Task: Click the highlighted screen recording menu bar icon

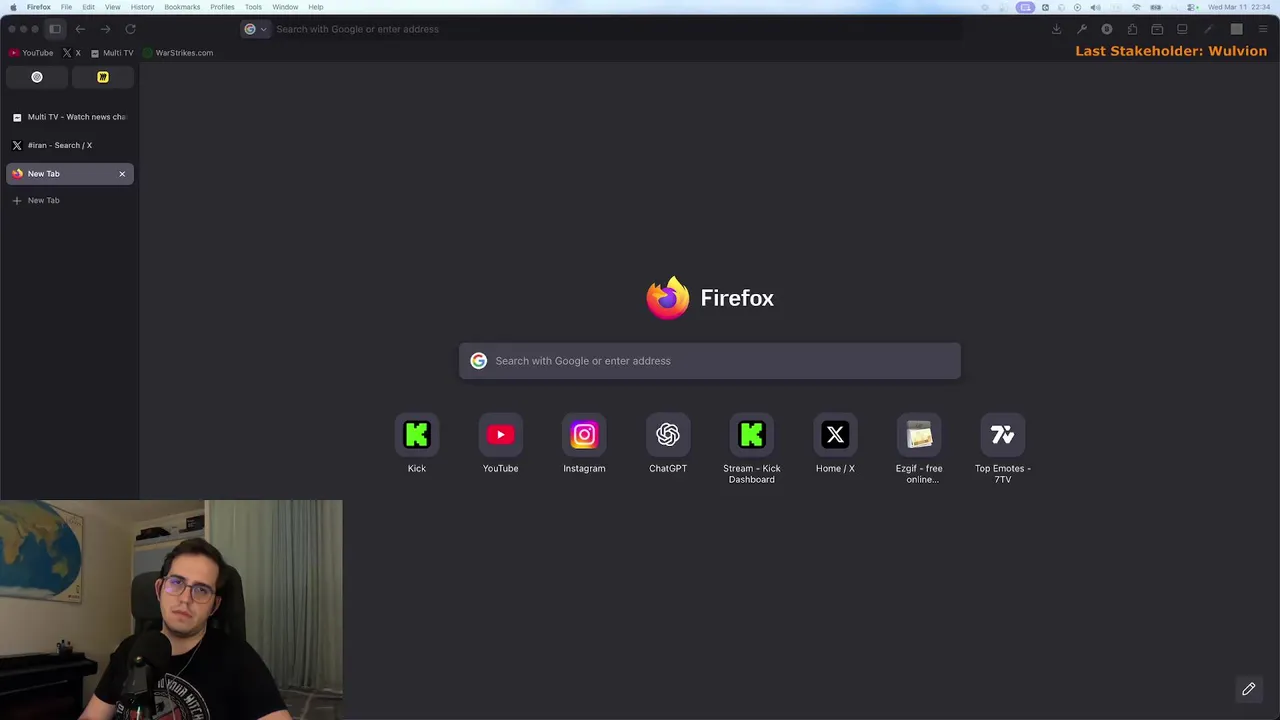Action: pyautogui.click(x=1026, y=7)
